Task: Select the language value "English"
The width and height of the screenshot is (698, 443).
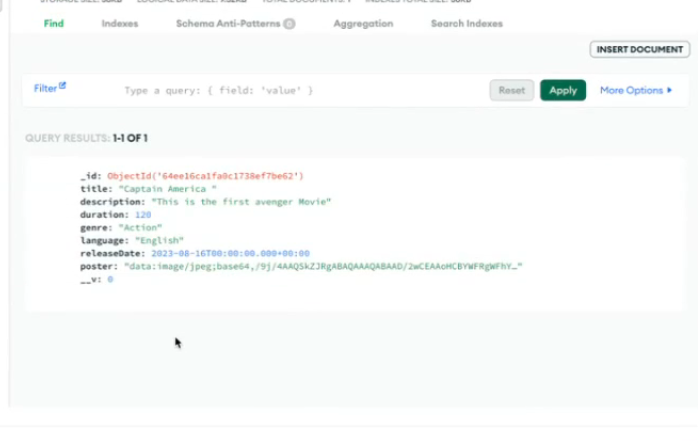Action: [x=159, y=240]
